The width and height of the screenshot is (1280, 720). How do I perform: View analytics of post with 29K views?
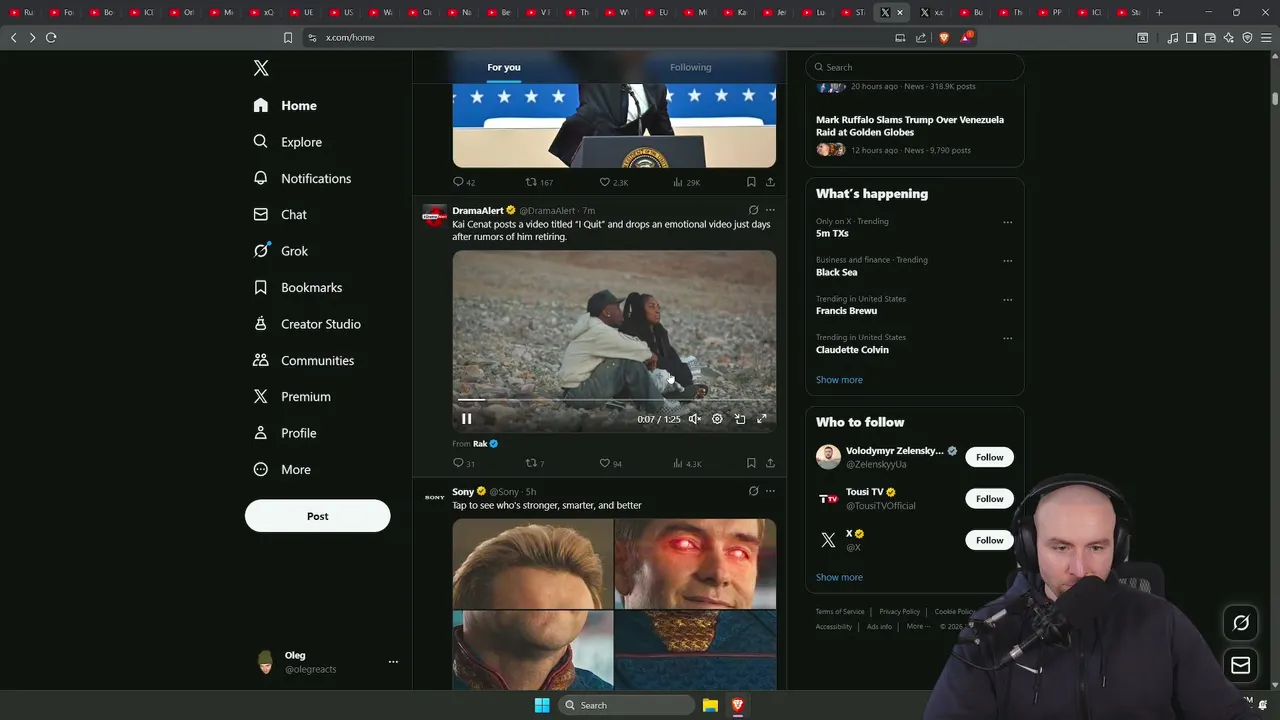[686, 182]
